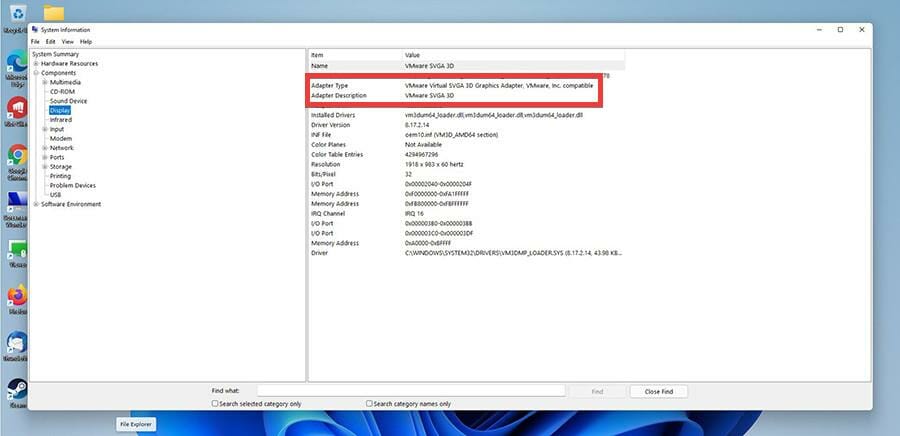900x436 pixels.
Task: Select the Bits/Pixel row
Action: click(x=467, y=174)
